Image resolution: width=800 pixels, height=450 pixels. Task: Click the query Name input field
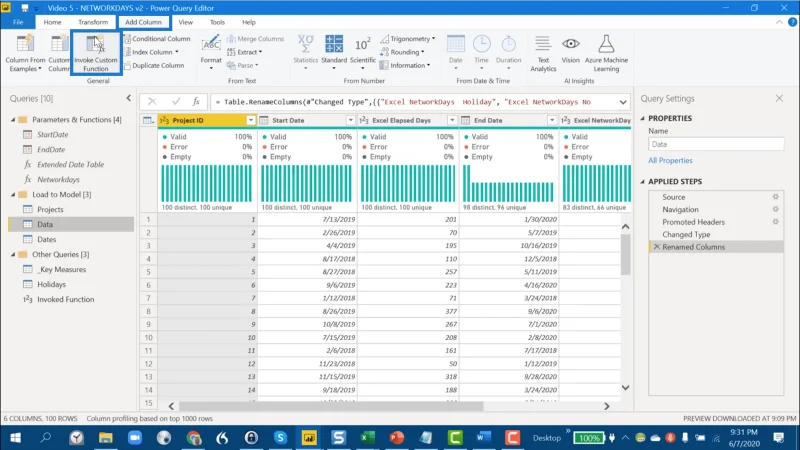pyautogui.click(x=716, y=144)
